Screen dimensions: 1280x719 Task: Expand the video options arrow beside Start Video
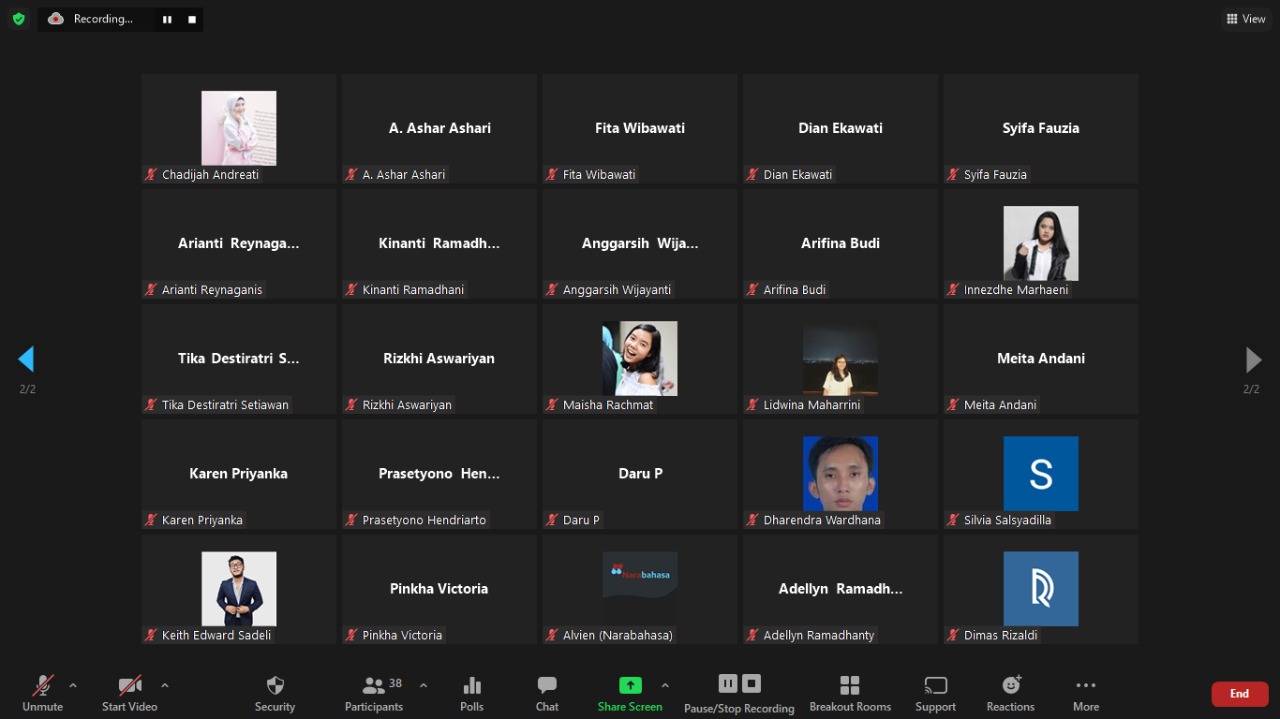tap(164, 686)
